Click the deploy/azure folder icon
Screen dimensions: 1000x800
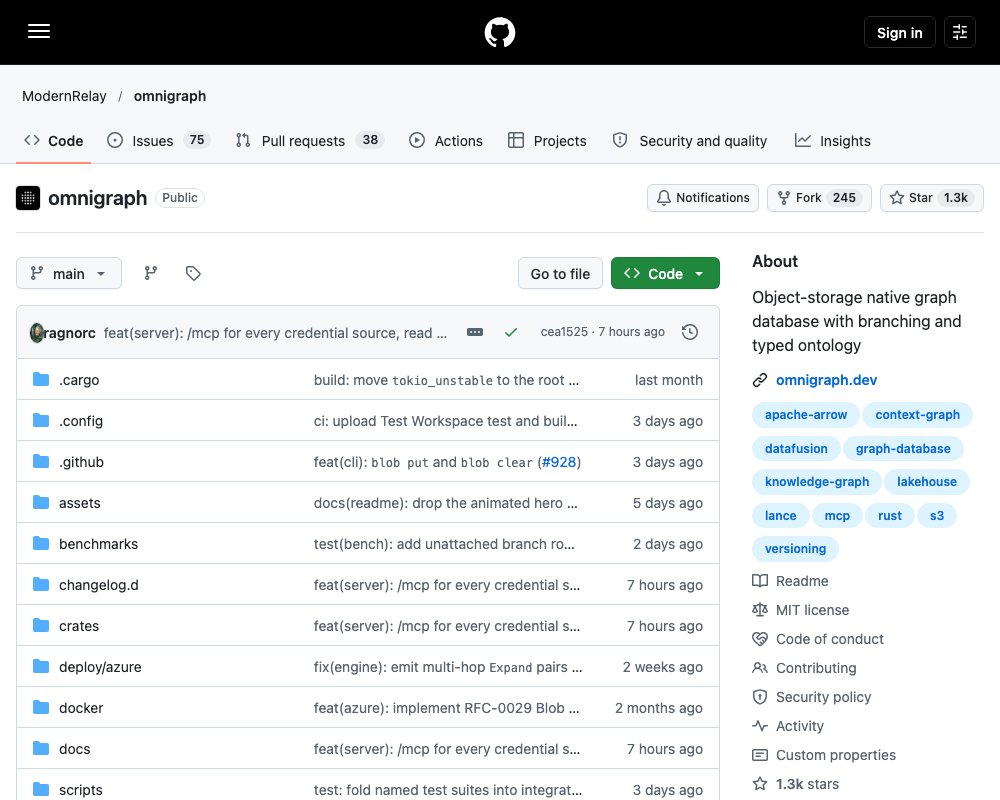pos(41,667)
